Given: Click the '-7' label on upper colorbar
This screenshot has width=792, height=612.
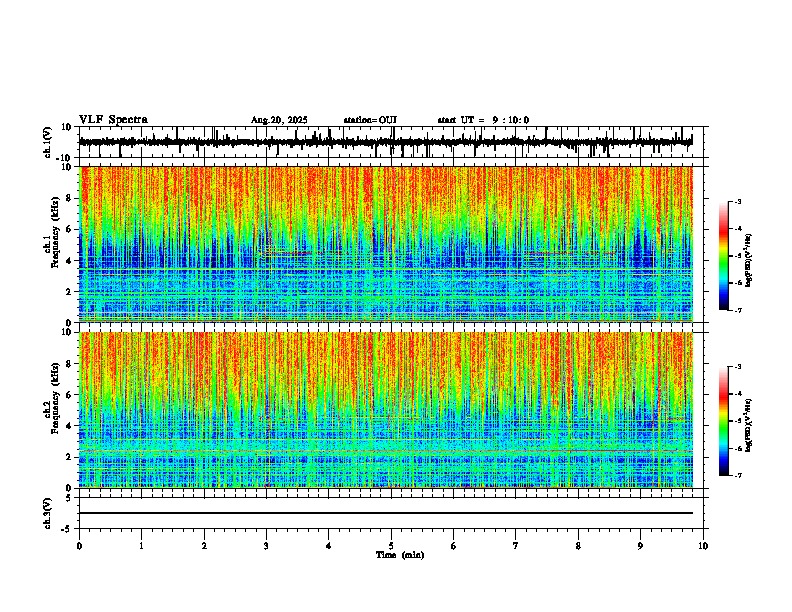Looking at the screenshot, I should (738, 310).
